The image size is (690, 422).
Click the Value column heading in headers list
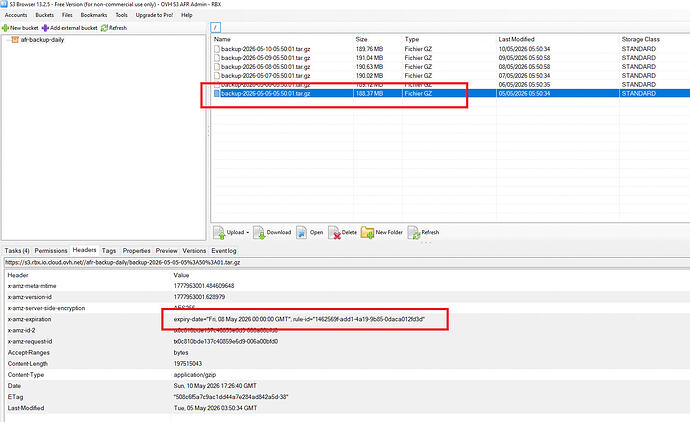click(x=181, y=275)
